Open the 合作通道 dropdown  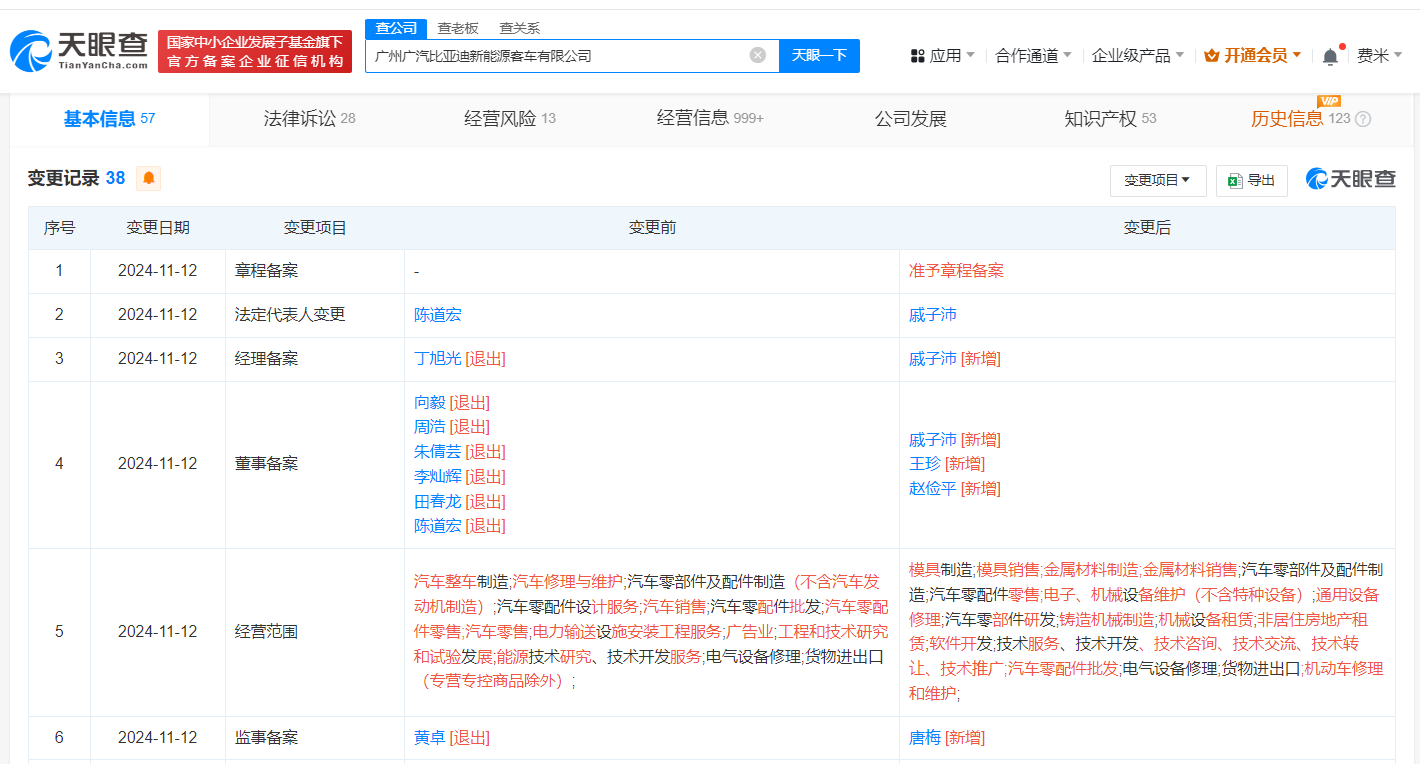(x=1033, y=56)
